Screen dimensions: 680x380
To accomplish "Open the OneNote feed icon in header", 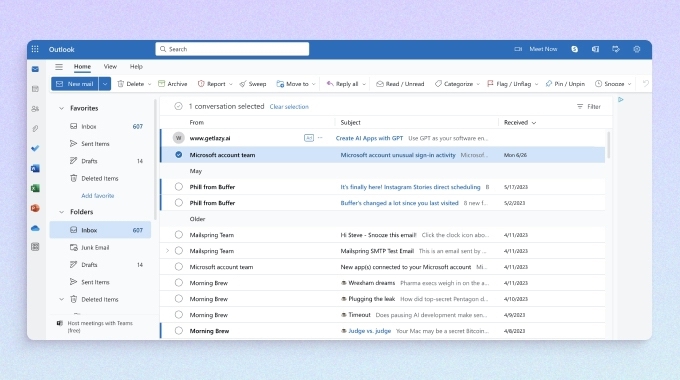I will click(595, 49).
